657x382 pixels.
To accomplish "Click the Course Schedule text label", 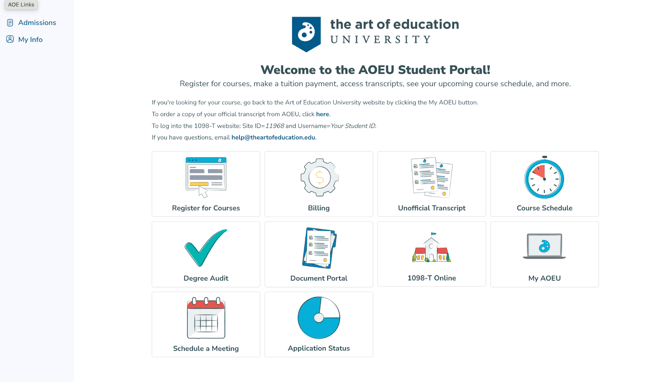I will pos(544,208).
